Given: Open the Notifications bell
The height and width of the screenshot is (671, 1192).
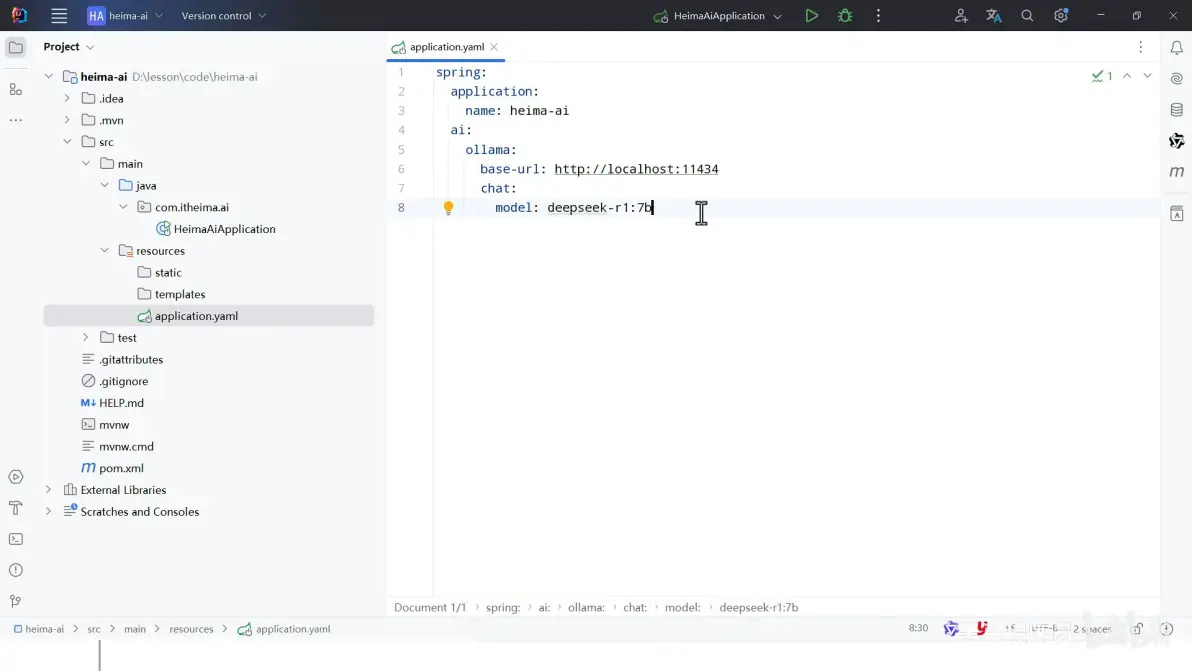Looking at the screenshot, I should point(1176,47).
